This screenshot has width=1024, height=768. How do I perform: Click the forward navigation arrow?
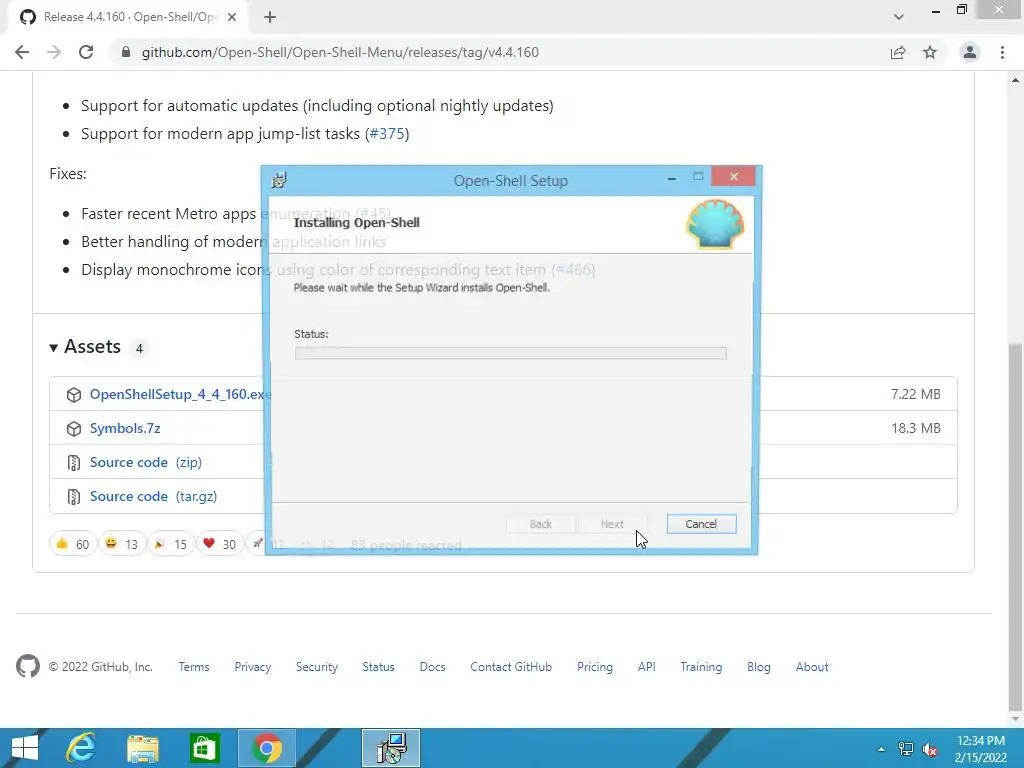tap(54, 52)
